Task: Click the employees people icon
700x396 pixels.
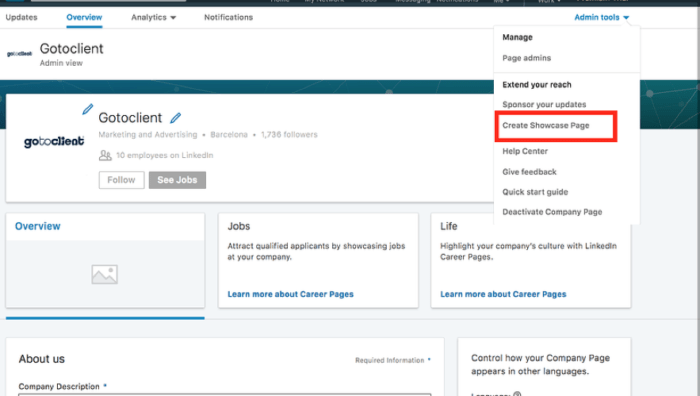Action: pos(105,155)
